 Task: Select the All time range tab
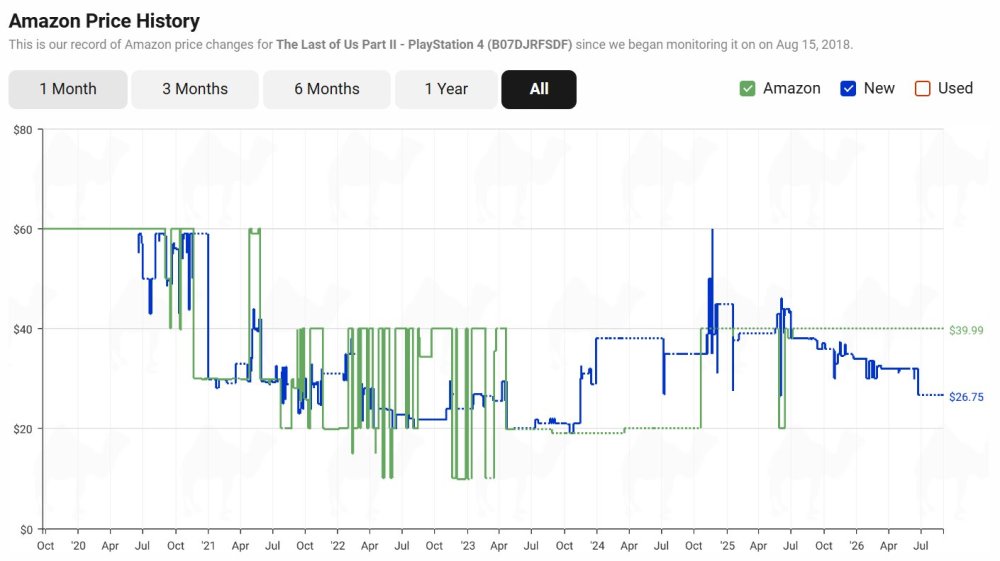pos(539,89)
